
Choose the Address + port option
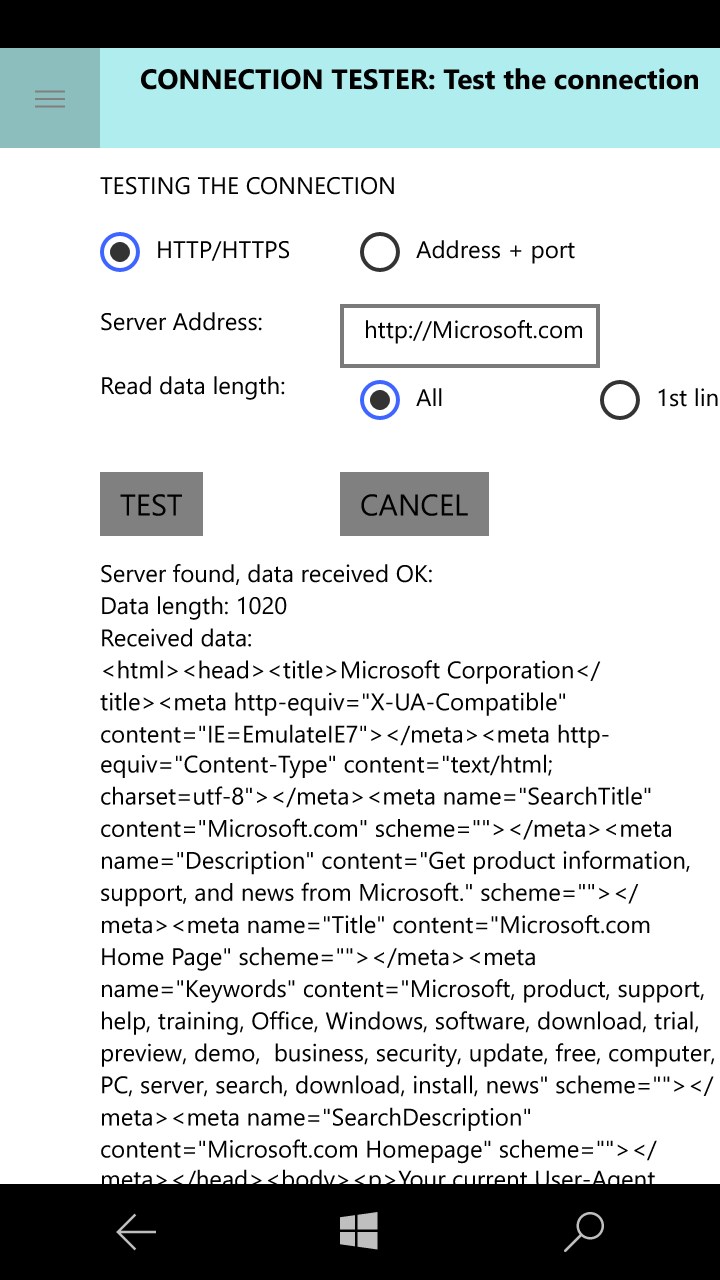pyautogui.click(x=380, y=252)
